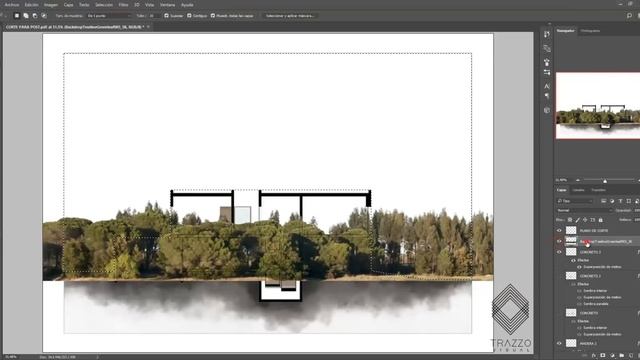Click the Navigator preview thumbnail

click(598, 106)
